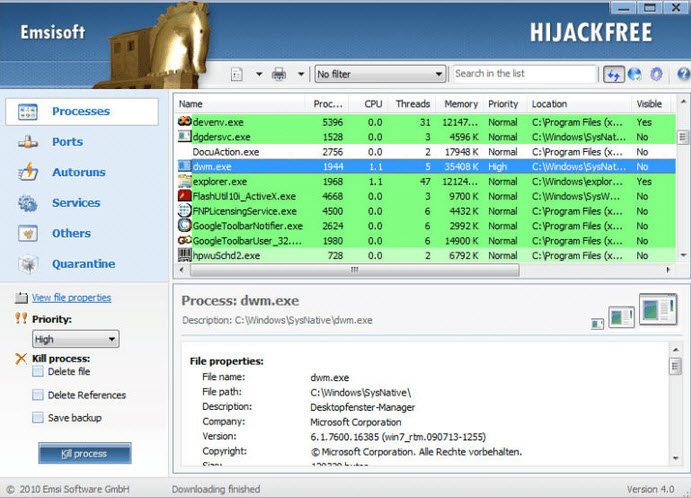Select the dwm.exe process row
The image size is (691, 498).
tap(426, 167)
